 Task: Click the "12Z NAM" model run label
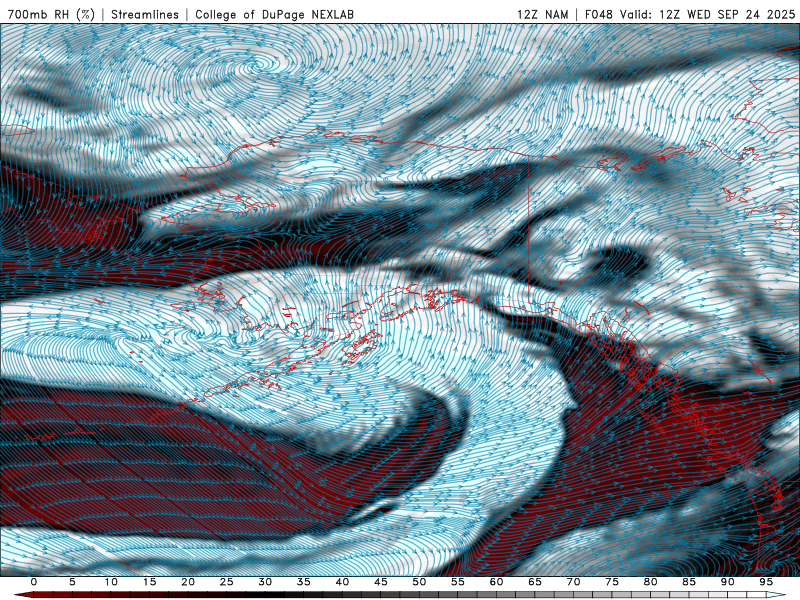click(542, 14)
